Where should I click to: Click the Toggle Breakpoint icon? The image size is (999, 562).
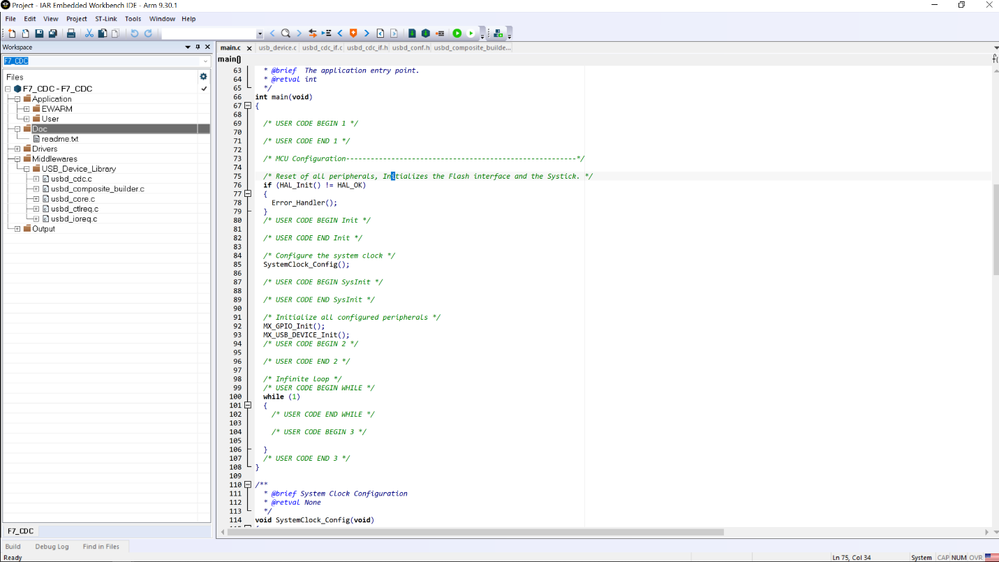click(440, 33)
